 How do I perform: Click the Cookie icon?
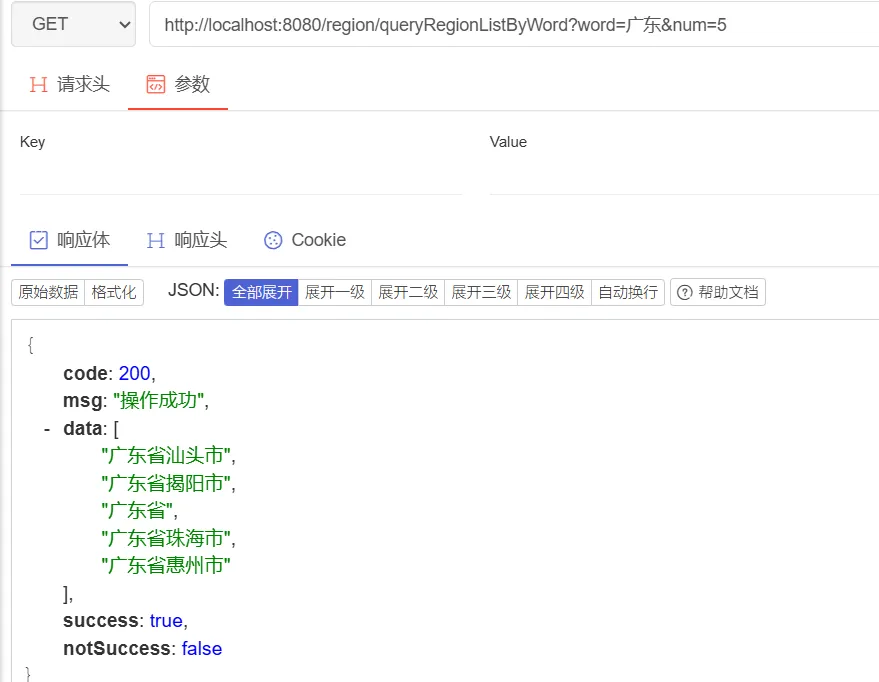(273, 240)
